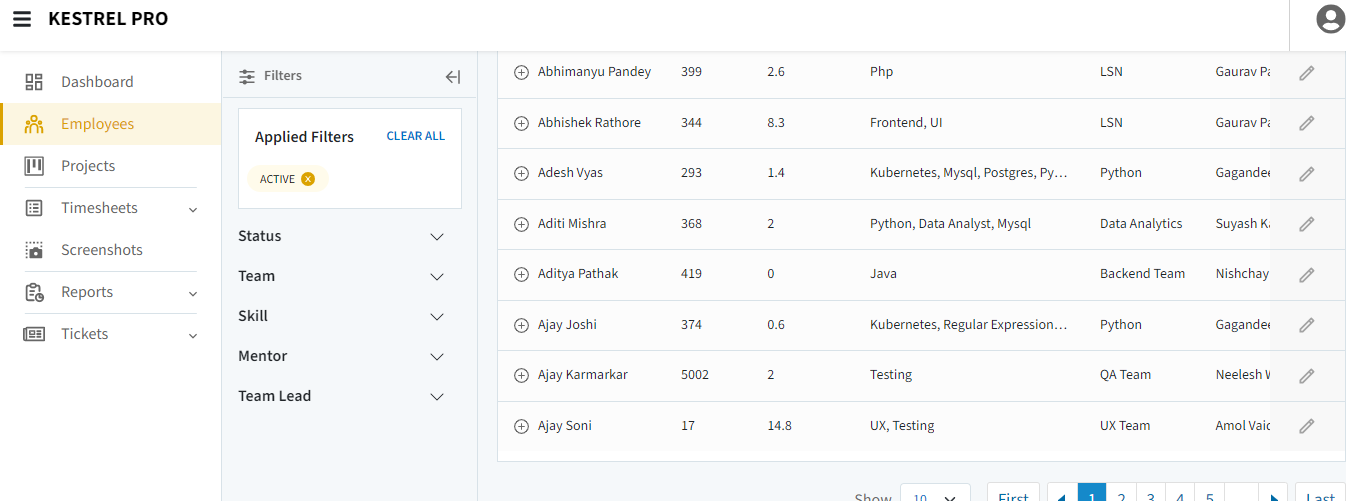Viewport: 1346px width, 501px height.
Task: Click the Projects board icon
Action: 34,166
